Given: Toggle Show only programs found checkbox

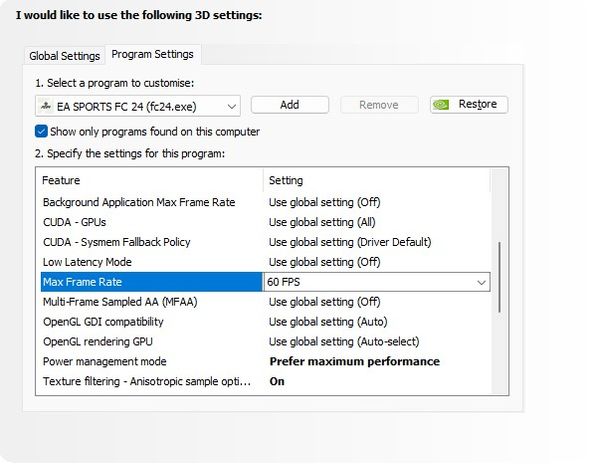Looking at the screenshot, I should coord(41,131).
